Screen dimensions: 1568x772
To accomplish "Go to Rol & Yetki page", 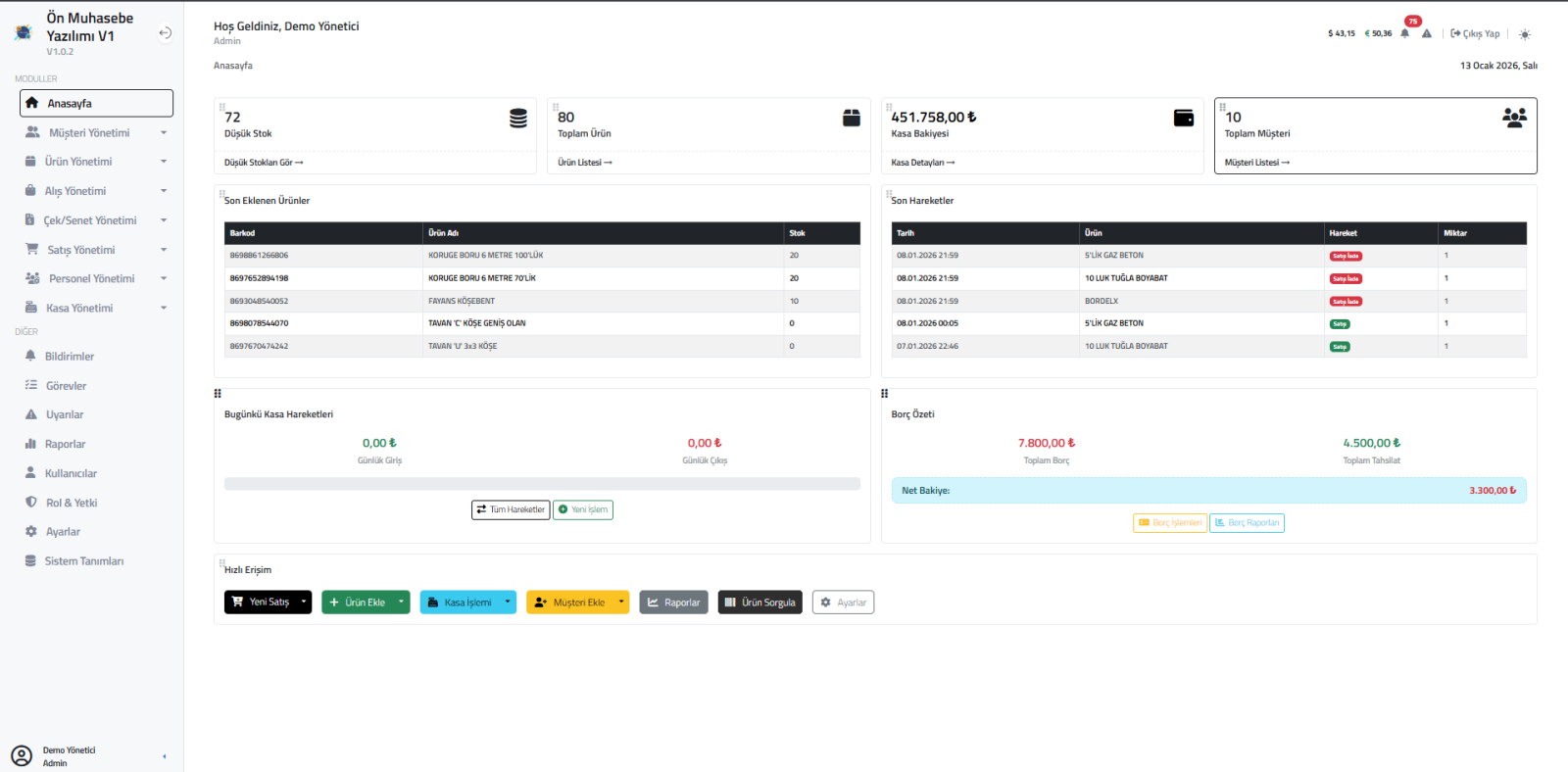I will coord(72,503).
